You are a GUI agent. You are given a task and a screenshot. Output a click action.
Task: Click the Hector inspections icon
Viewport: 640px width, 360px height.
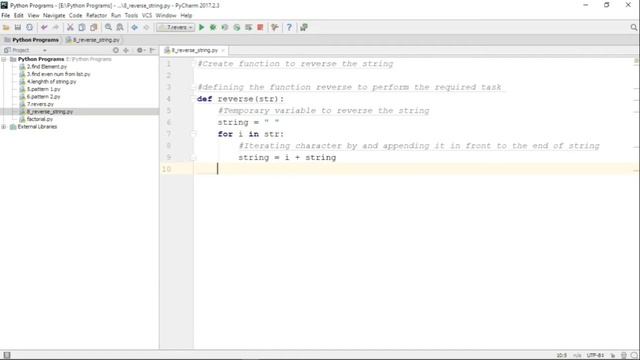pyautogui.click(x=624, y=356)
